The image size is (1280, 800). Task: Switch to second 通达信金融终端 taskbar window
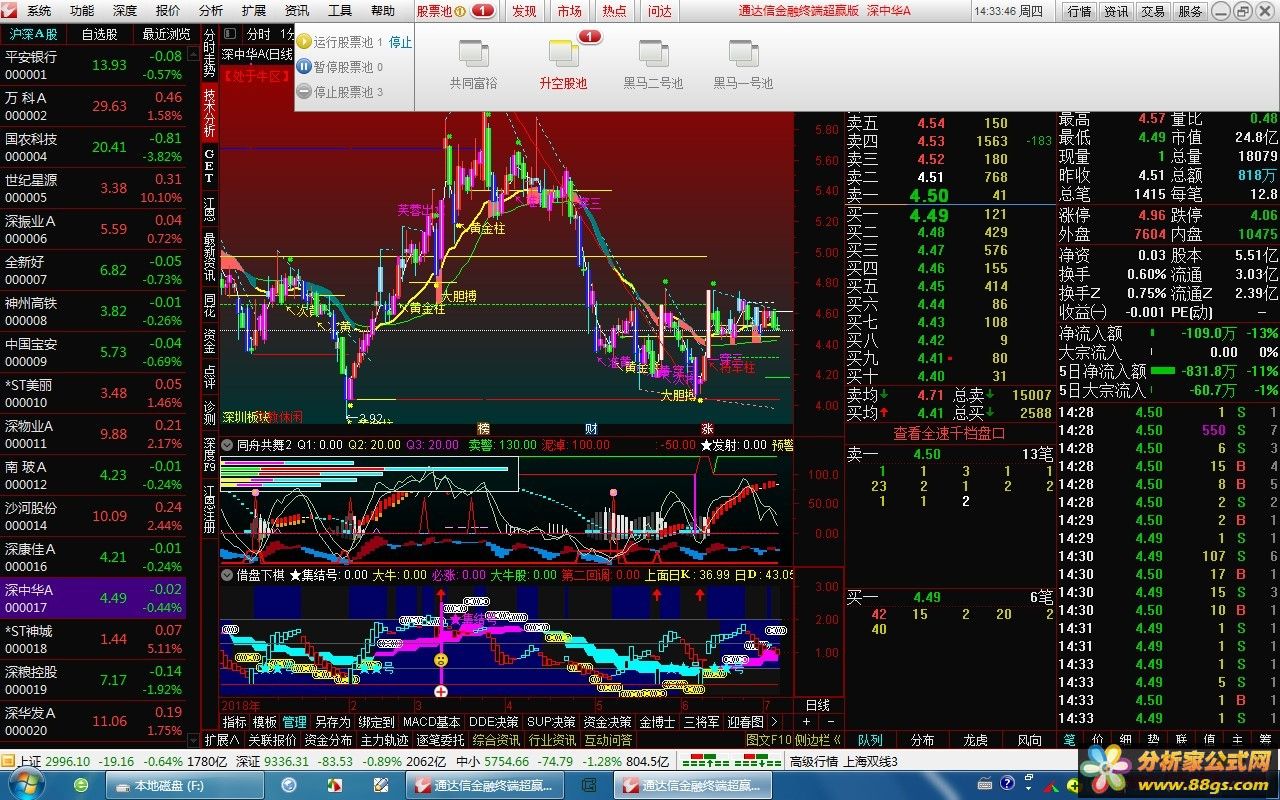coord(694,786)
